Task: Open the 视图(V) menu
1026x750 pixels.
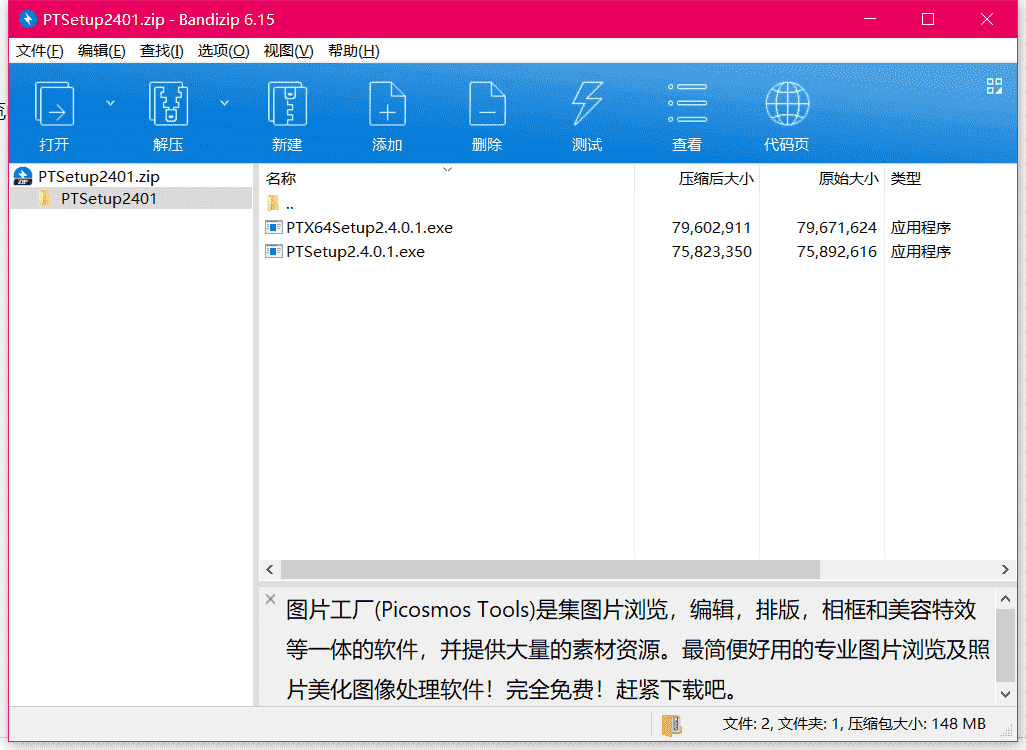Action: (289, 50)
